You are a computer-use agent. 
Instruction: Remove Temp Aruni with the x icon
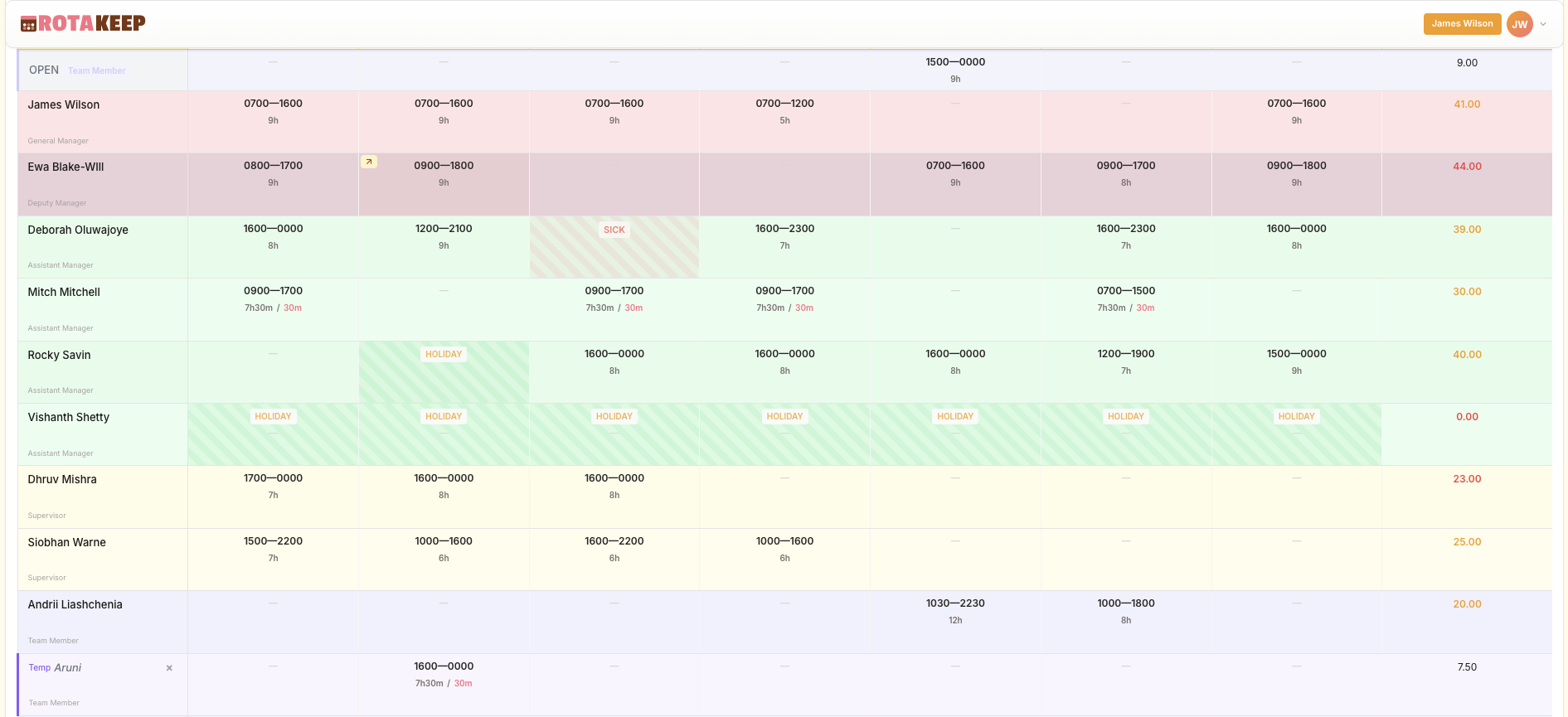point(169,668)
